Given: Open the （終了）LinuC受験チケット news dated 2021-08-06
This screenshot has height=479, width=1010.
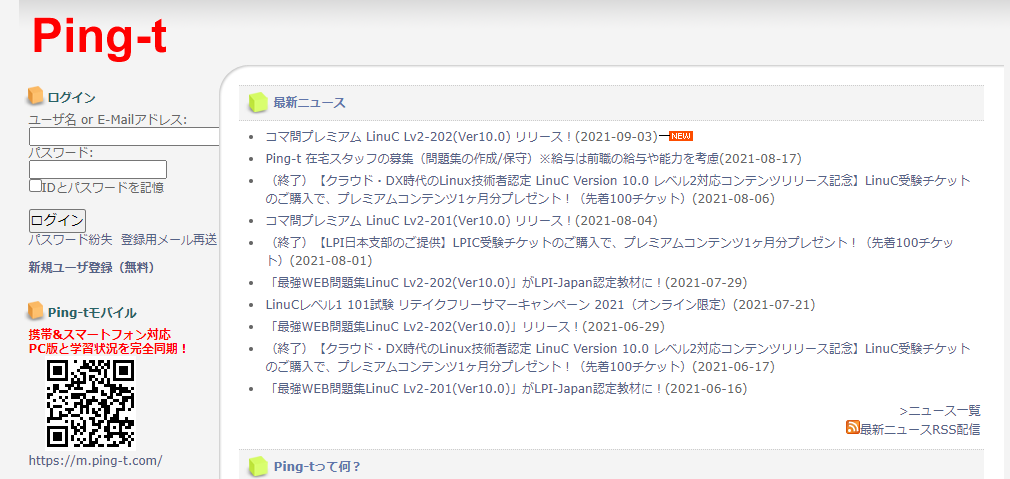Looking at the screenshot, I should tap(618, 189).
